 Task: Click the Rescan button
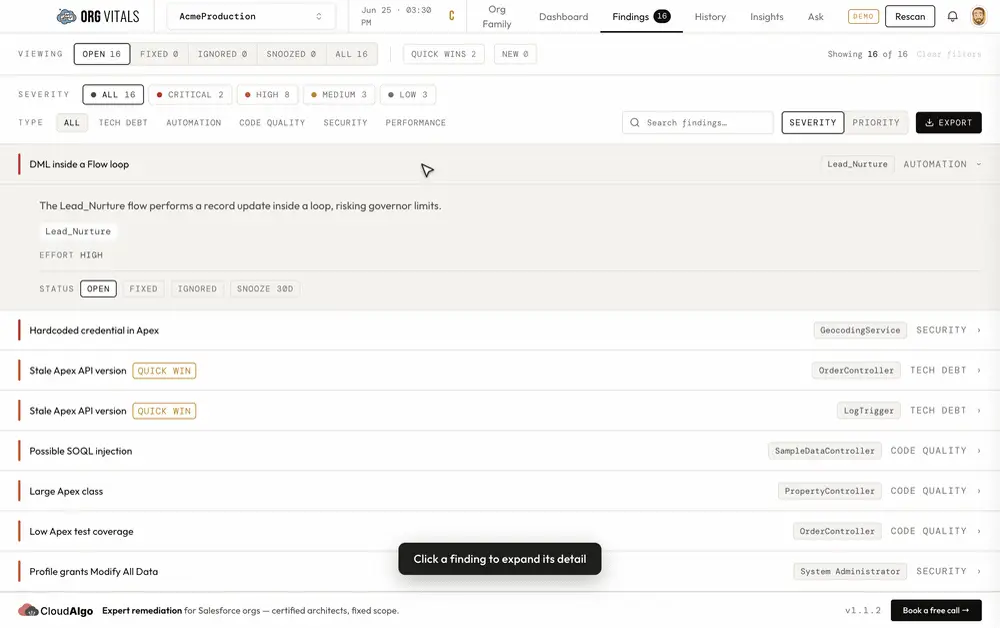coord(909,17)
